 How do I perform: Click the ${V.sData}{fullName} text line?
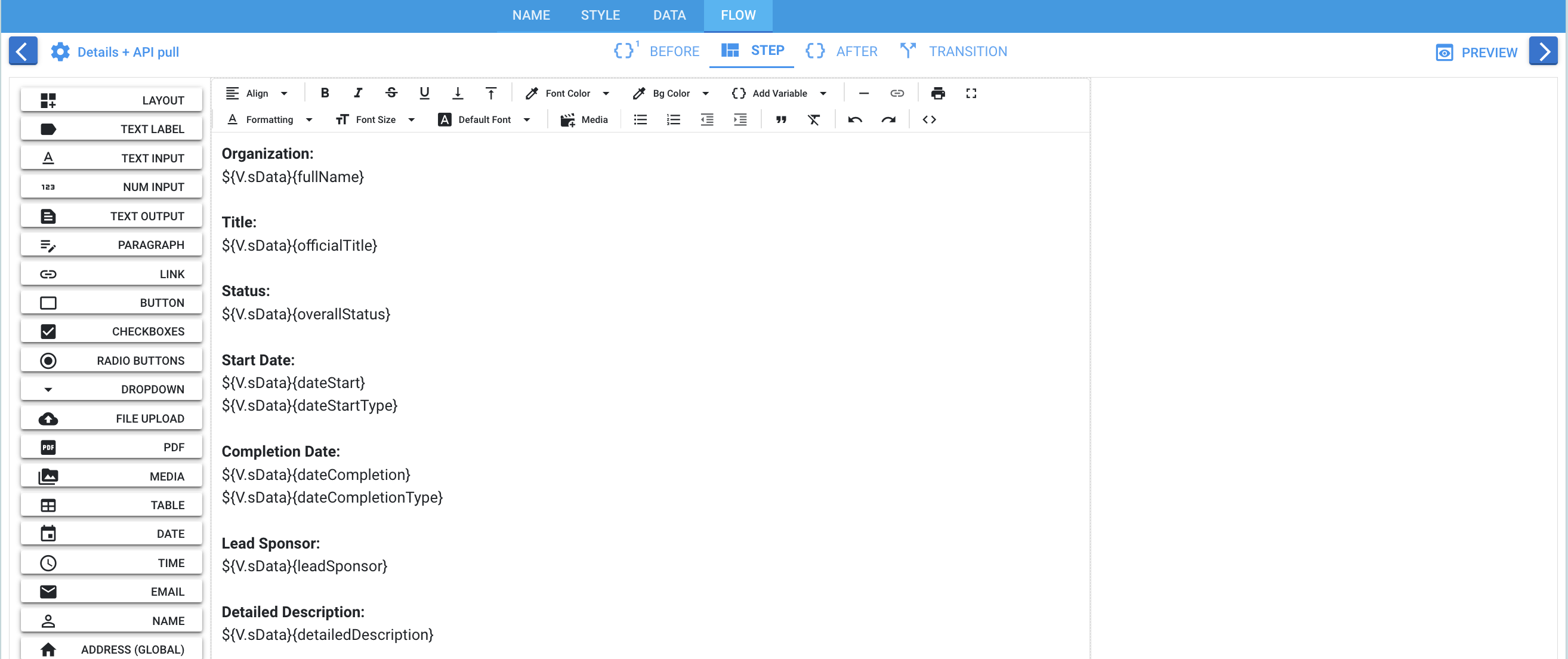tap(293, 177)
